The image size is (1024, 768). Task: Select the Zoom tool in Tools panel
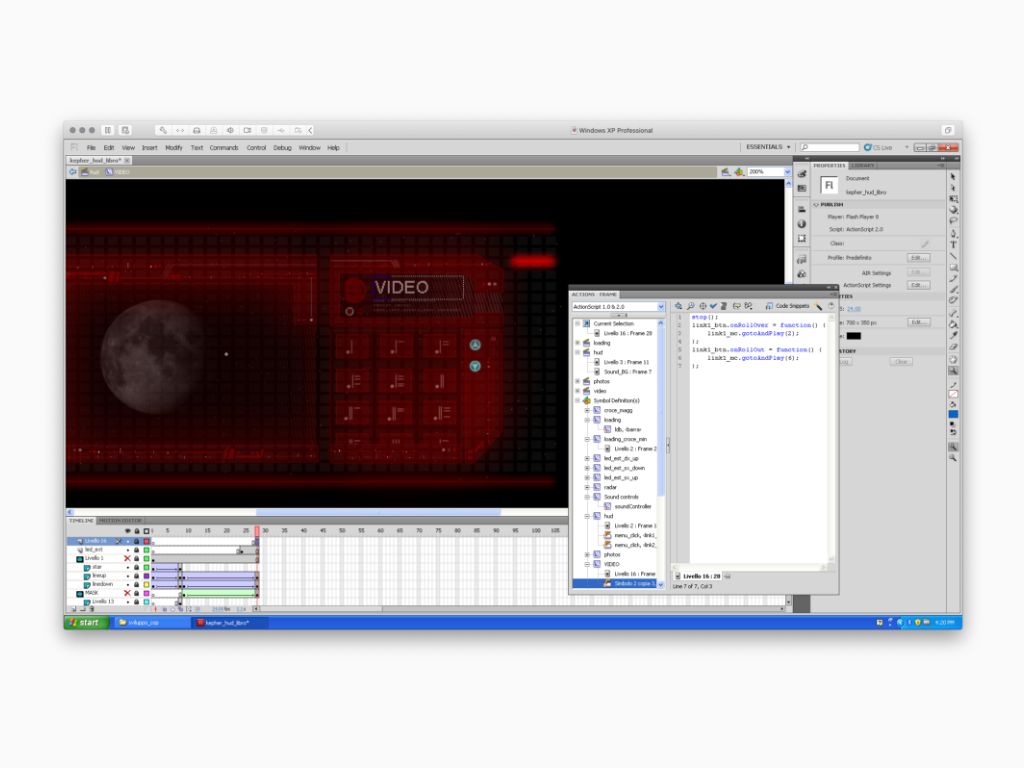point(953,370)
